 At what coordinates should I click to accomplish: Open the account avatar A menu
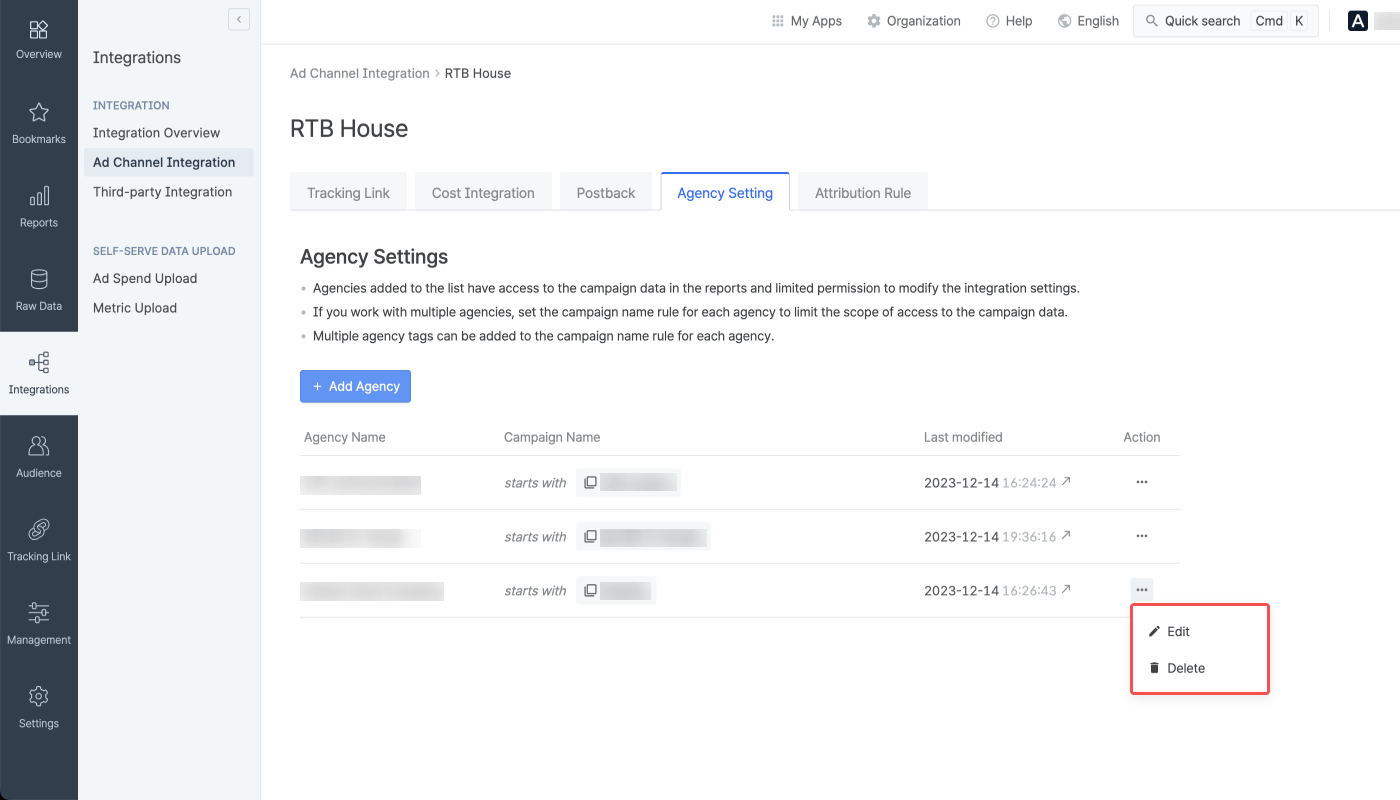tap(1357, 21)
